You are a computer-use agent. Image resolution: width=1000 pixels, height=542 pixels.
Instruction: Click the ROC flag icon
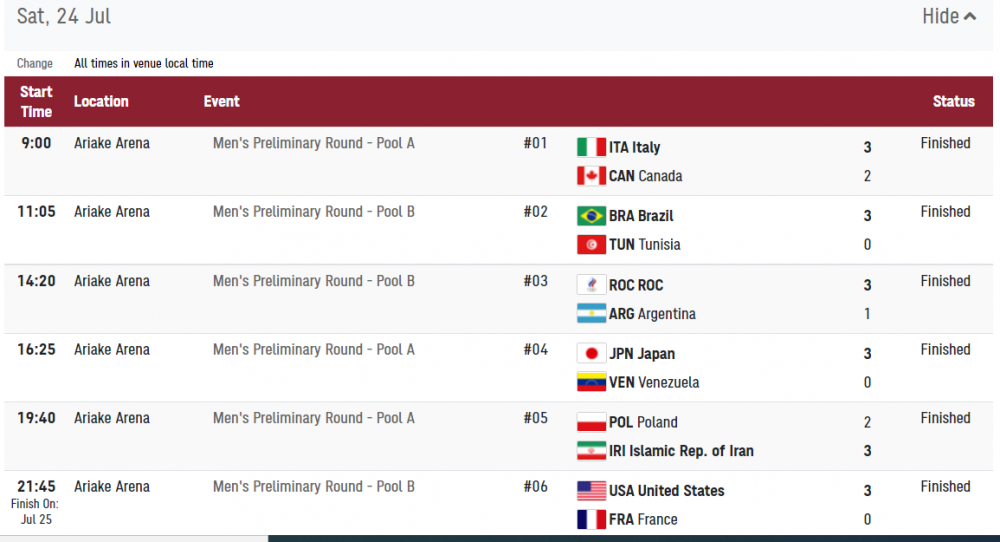tap(591, 285)
